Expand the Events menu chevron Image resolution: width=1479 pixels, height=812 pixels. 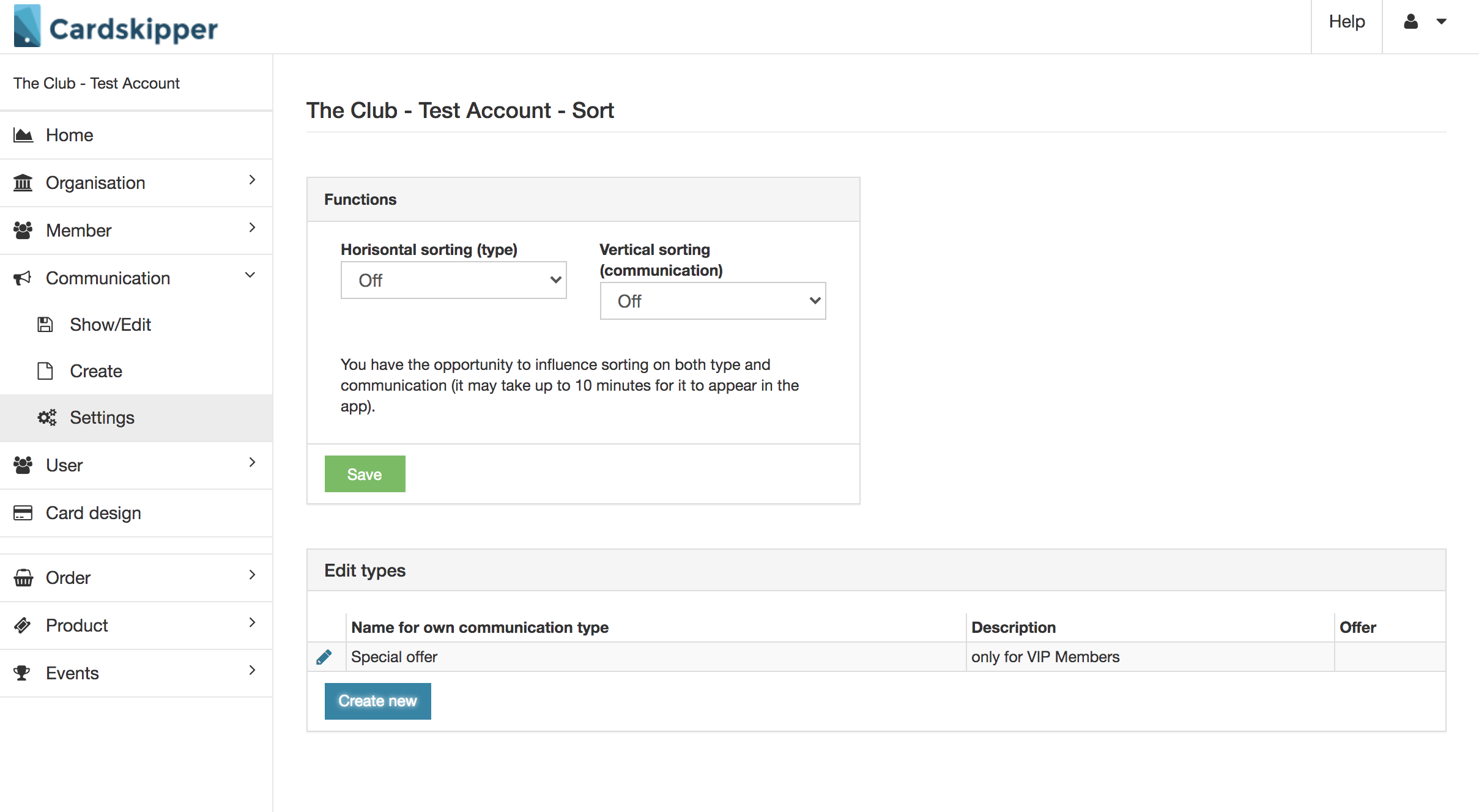point(252,671)
